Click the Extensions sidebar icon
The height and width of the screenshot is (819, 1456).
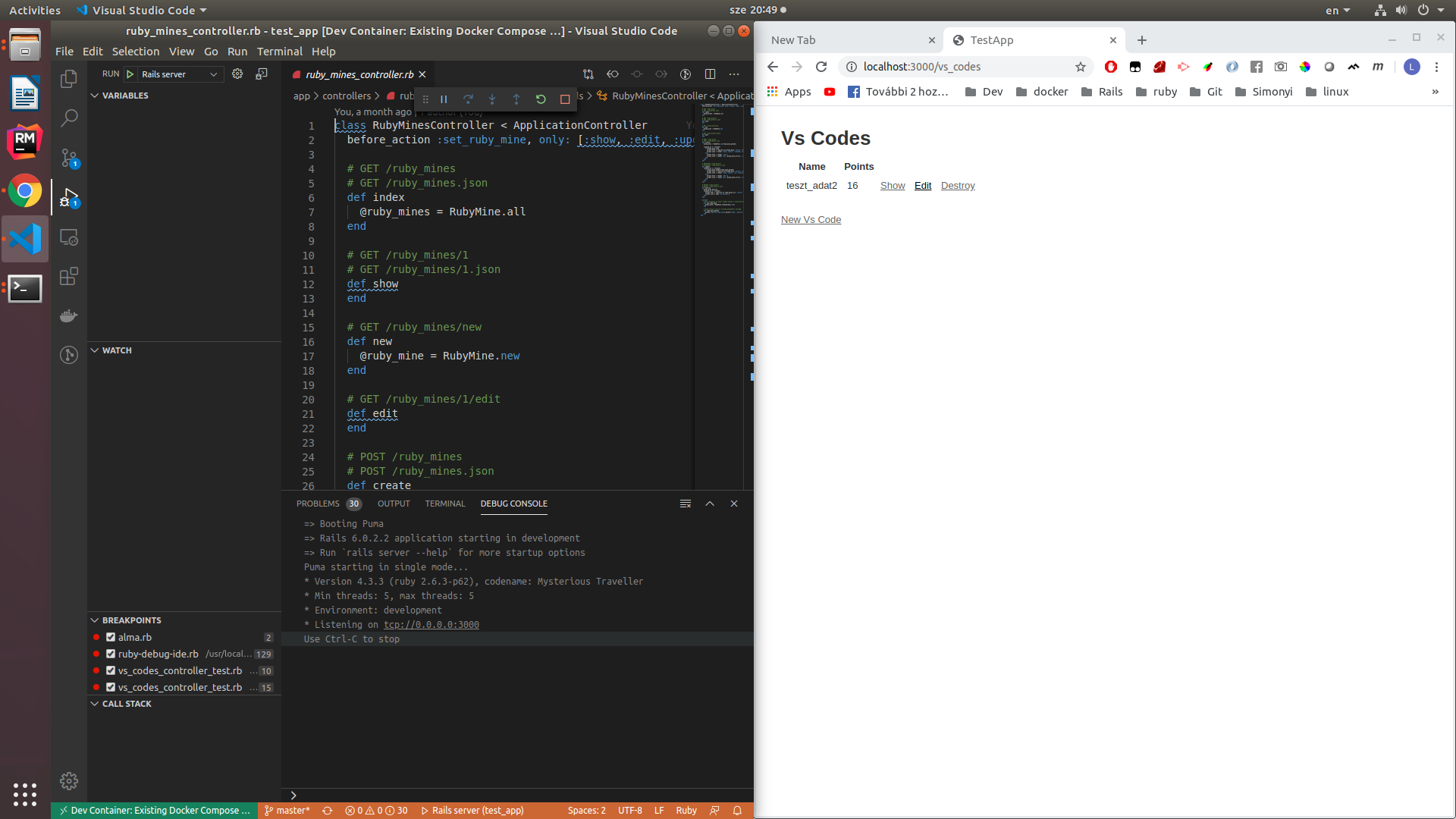69,278
